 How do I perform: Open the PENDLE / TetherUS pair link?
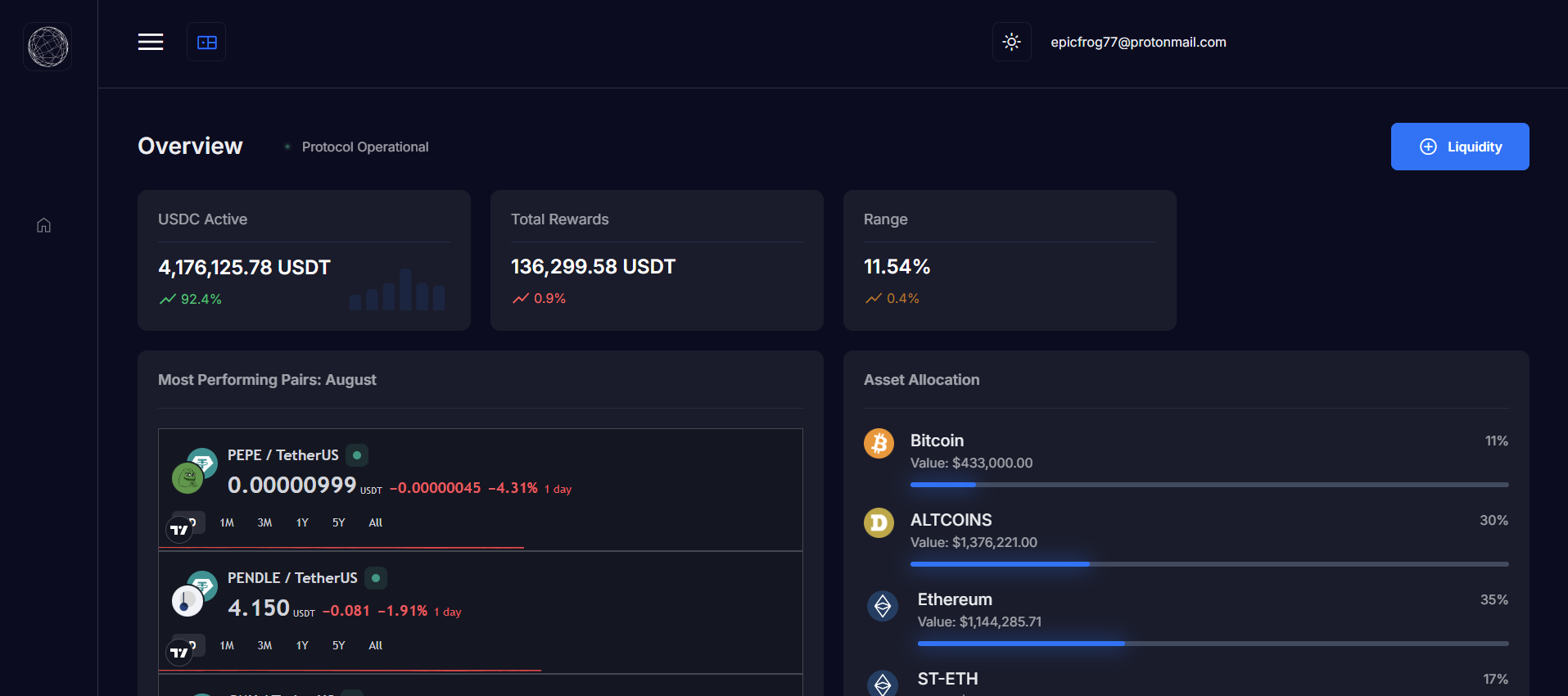(292, 578)
